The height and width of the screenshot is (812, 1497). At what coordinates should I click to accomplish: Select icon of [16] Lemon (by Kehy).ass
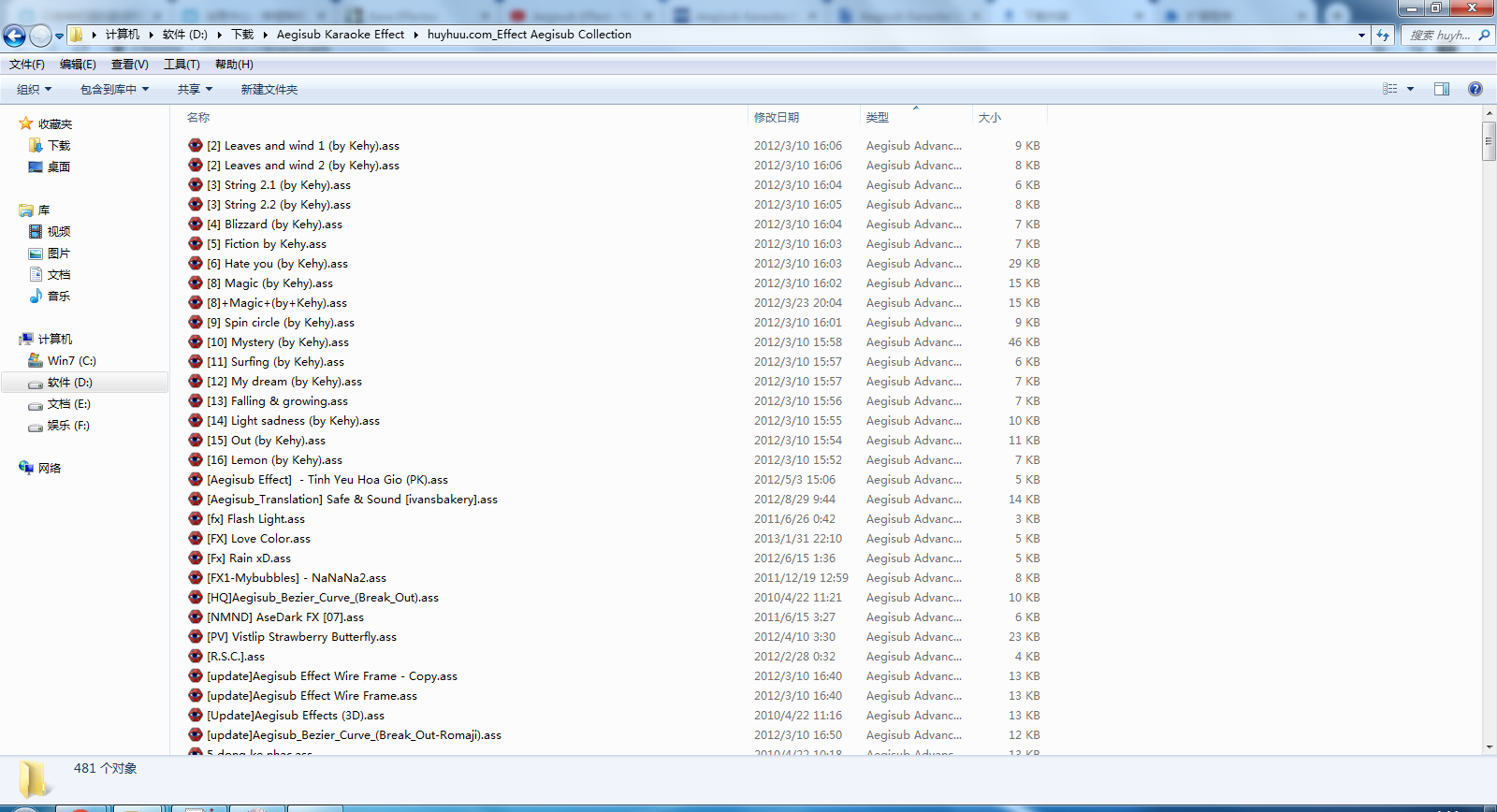click(196, 460)
